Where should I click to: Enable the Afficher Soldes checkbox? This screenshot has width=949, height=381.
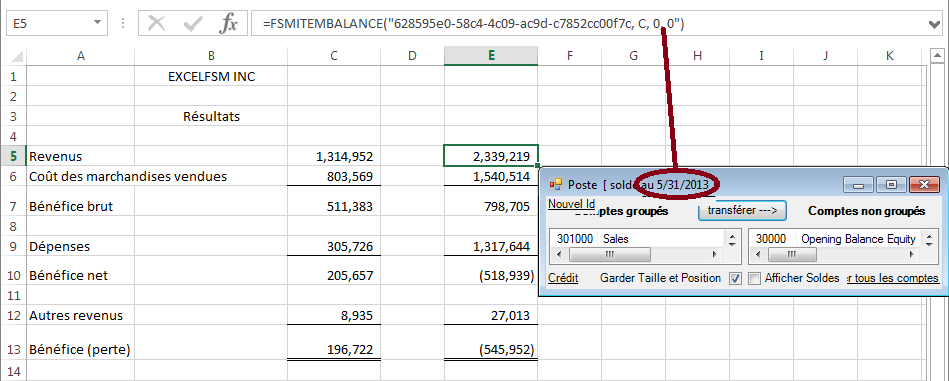[754, 279]
